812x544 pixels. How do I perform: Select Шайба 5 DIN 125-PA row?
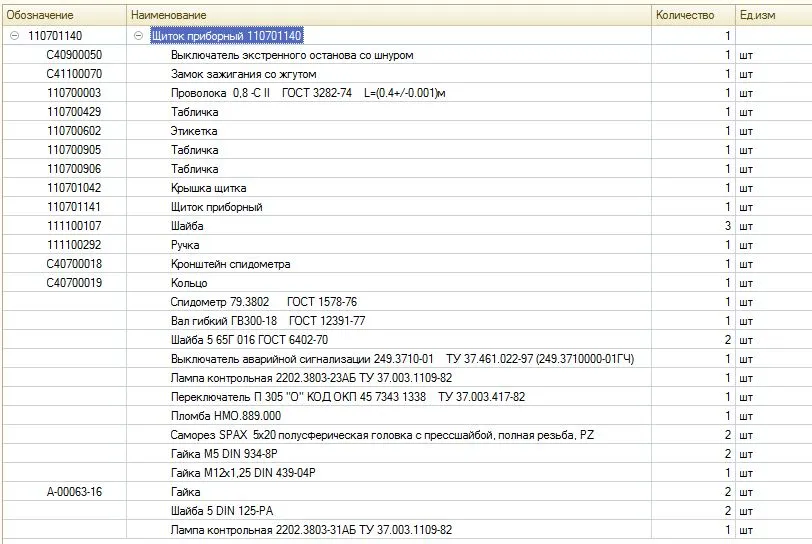222,511
